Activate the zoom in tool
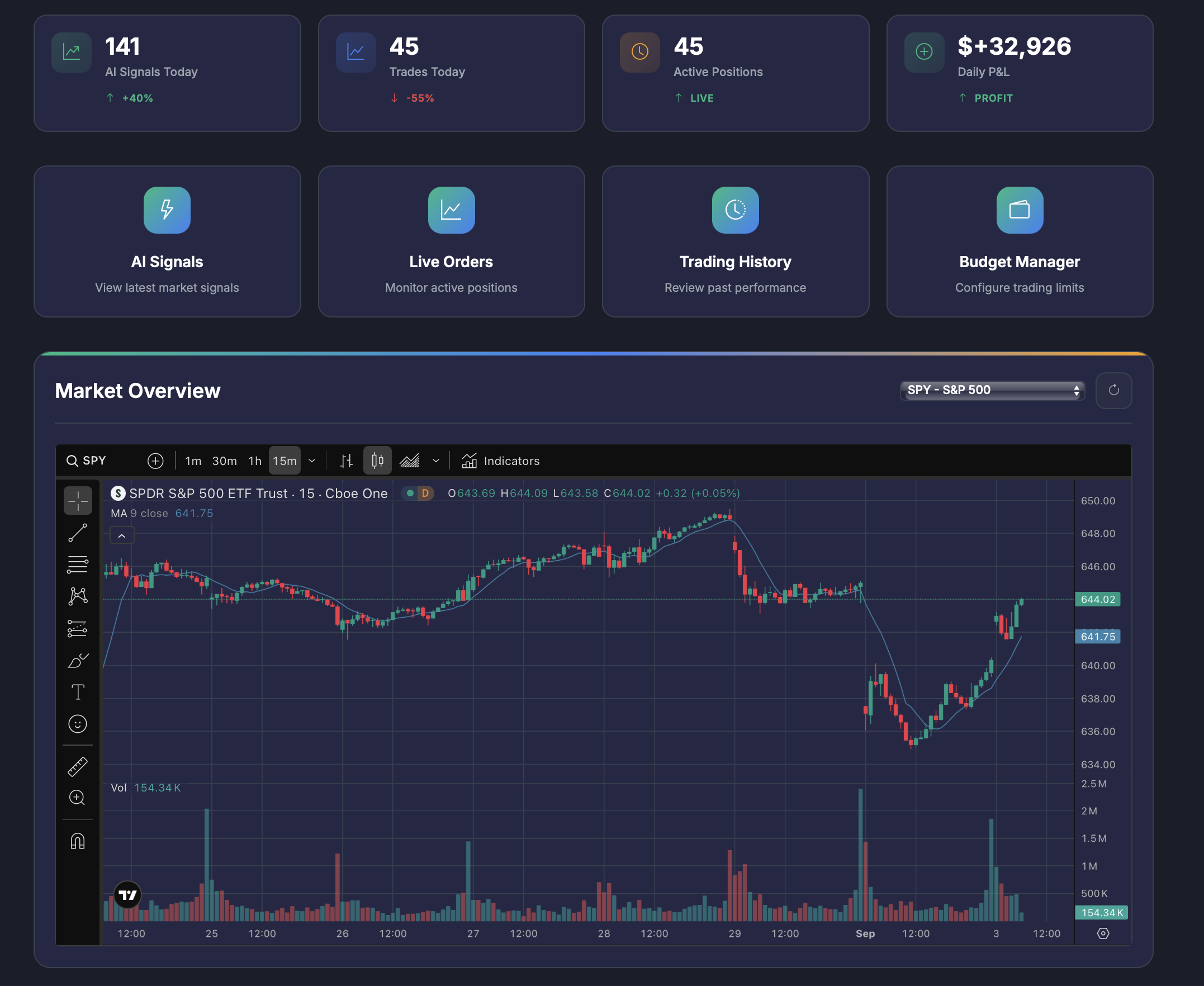1204x986 pixels. click(78, 798)
